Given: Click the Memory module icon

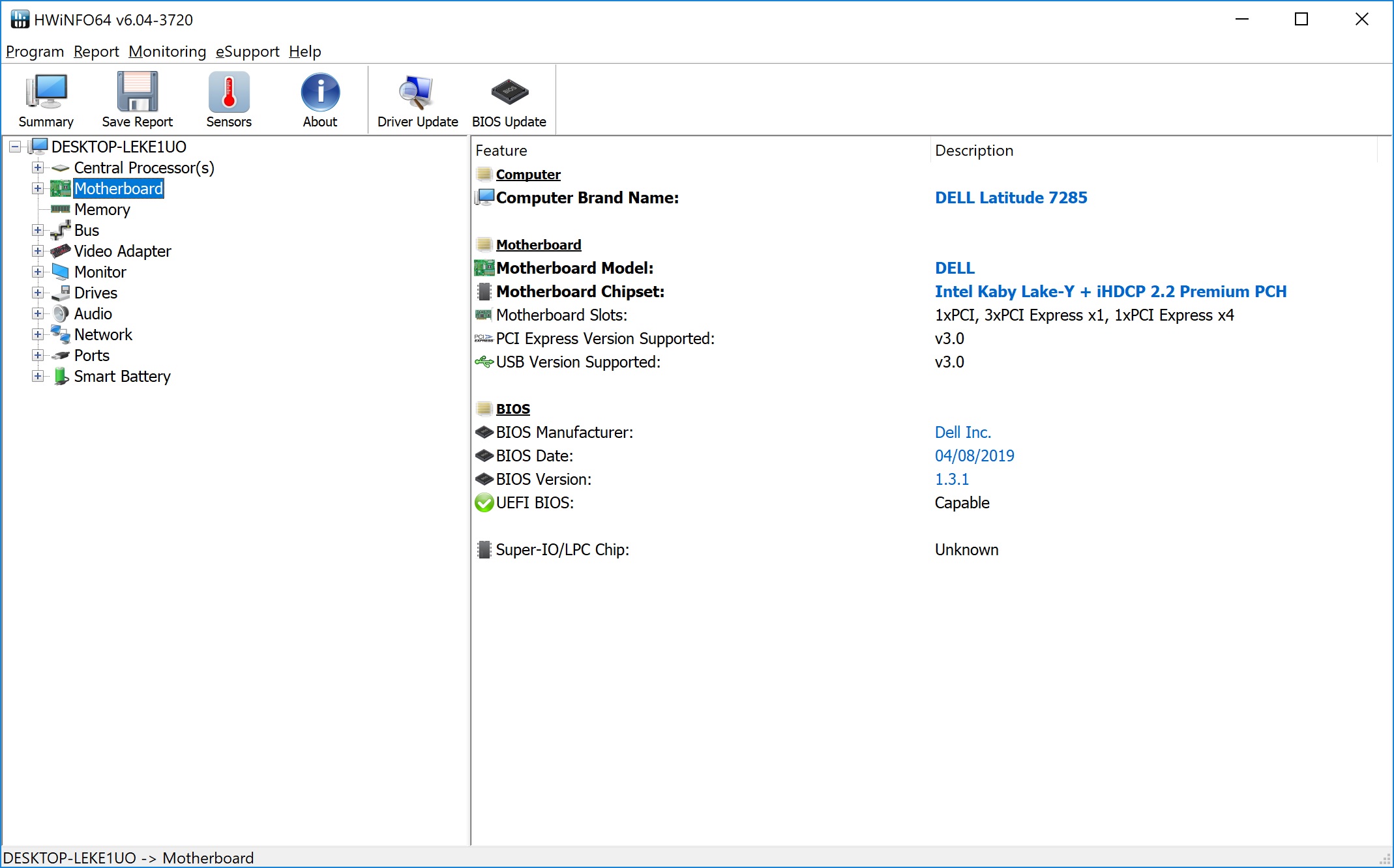Looking at the screenshot, I should point(61,209).
